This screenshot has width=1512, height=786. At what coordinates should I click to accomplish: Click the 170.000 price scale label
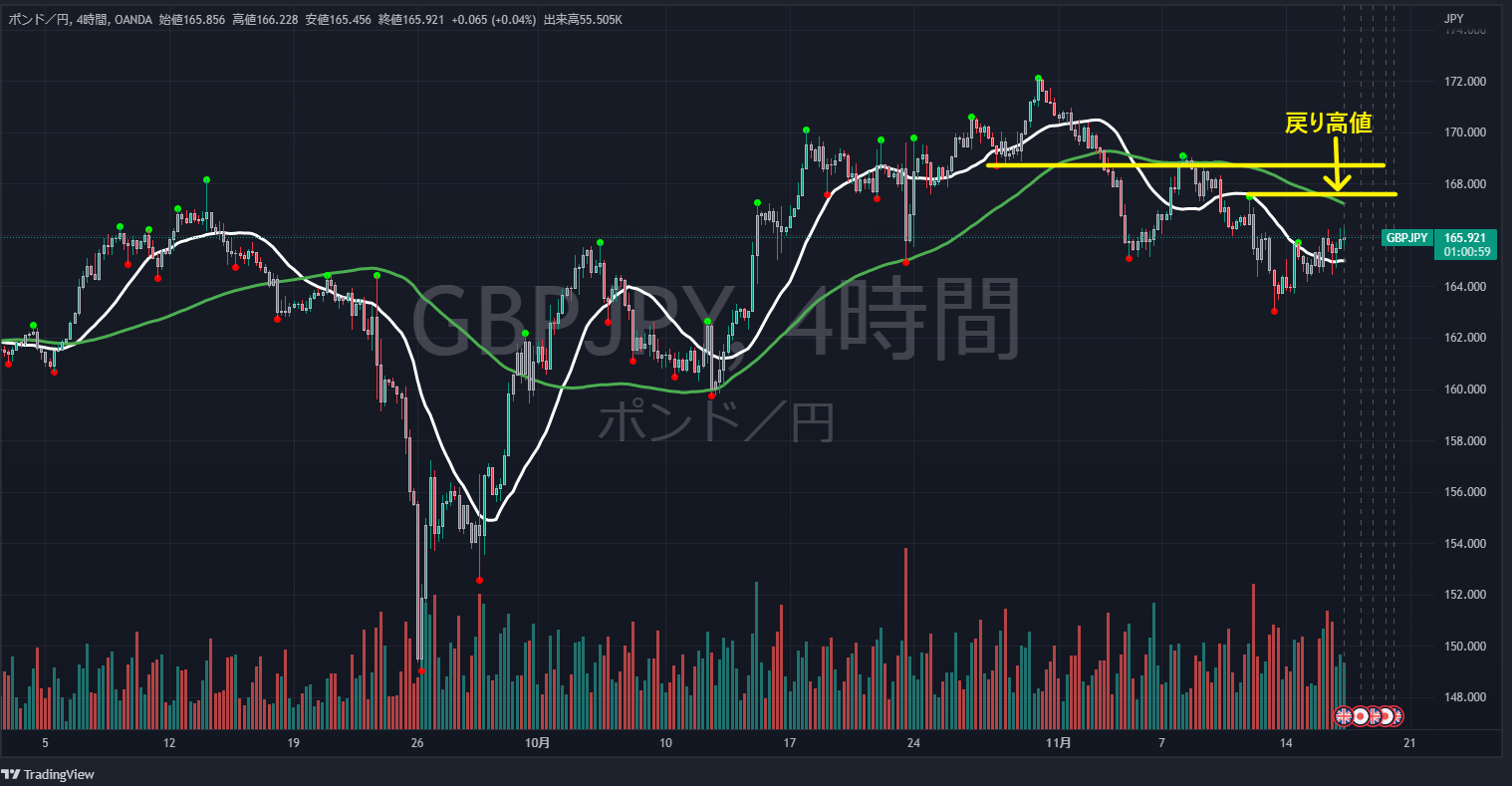tap(1465, 132)
